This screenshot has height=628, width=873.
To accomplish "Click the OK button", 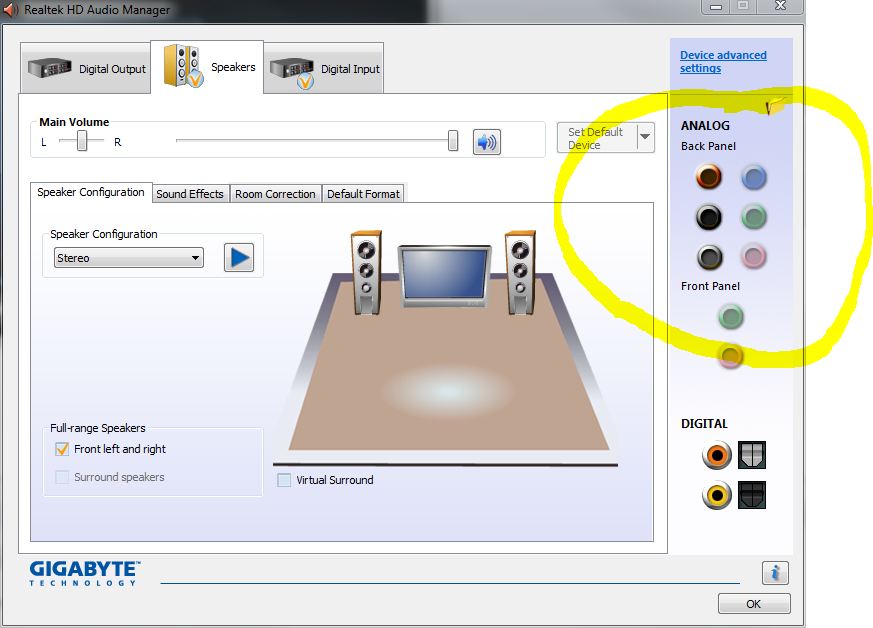I will pos(754,604).
